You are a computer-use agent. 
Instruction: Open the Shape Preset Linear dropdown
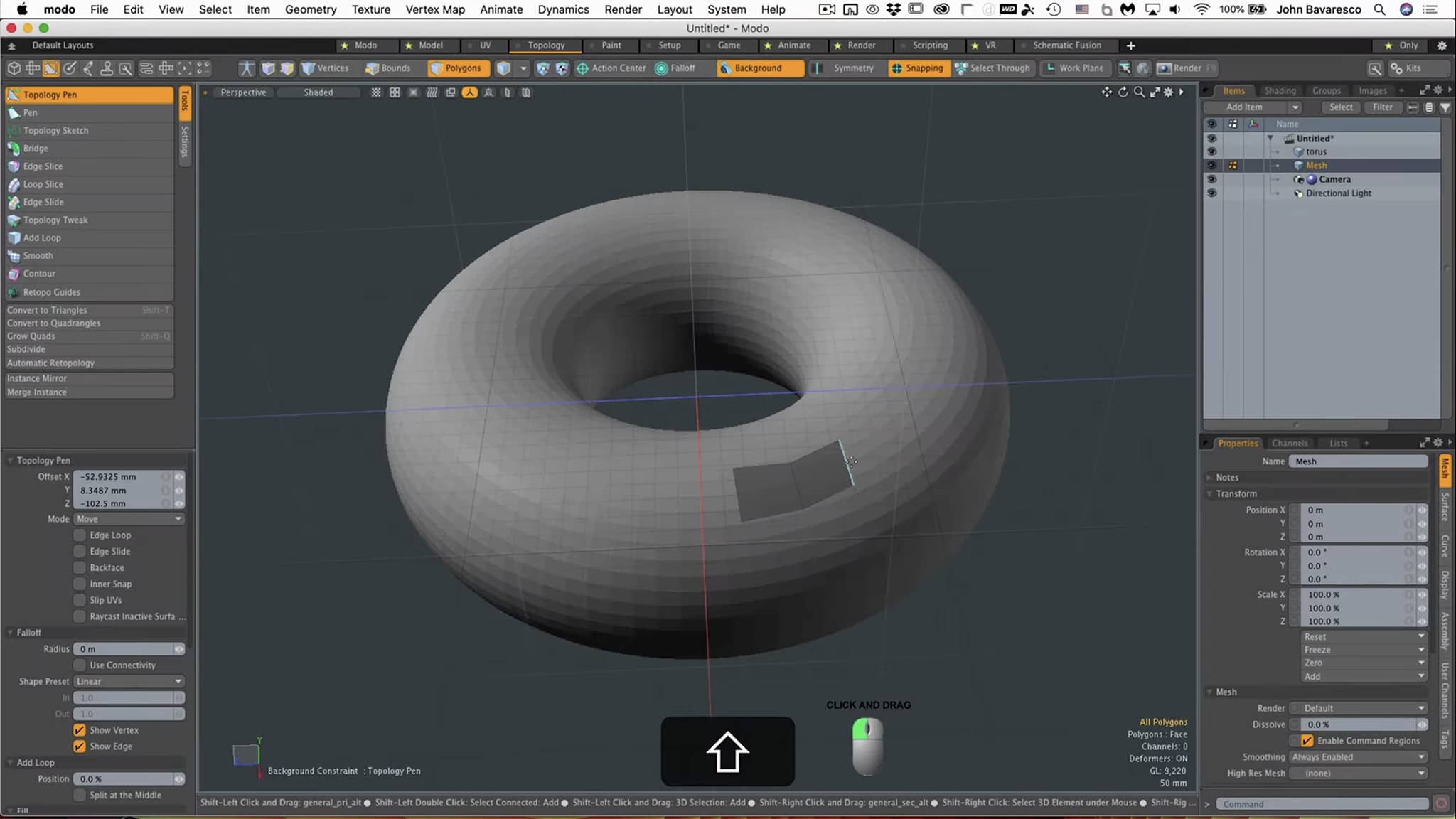129,681
